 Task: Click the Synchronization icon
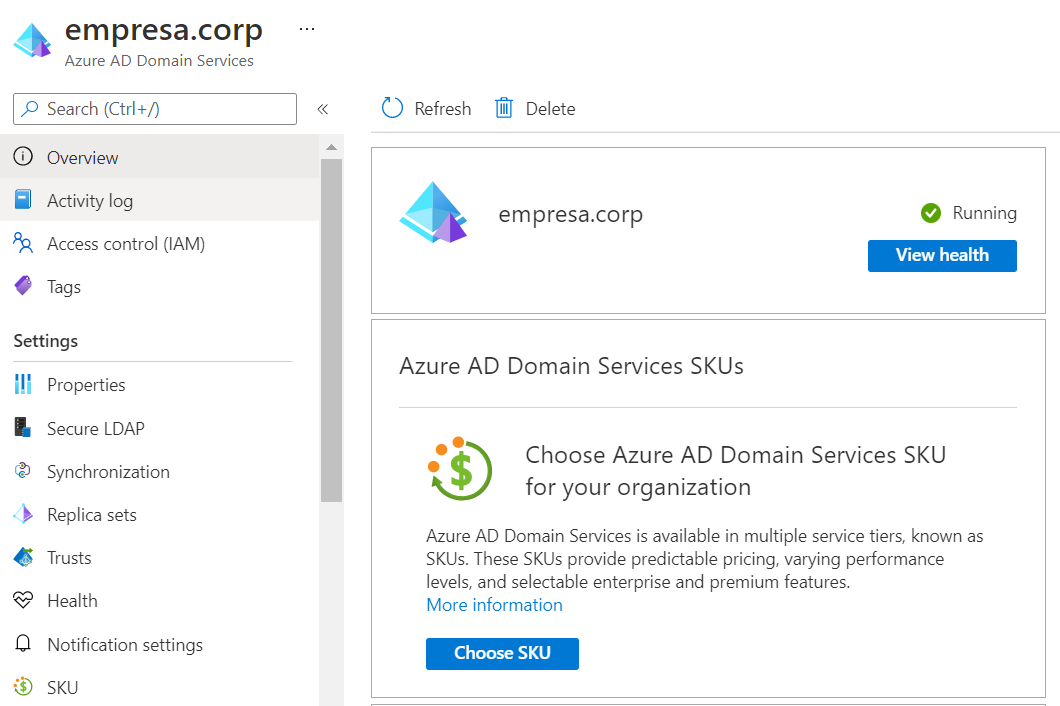23,471
